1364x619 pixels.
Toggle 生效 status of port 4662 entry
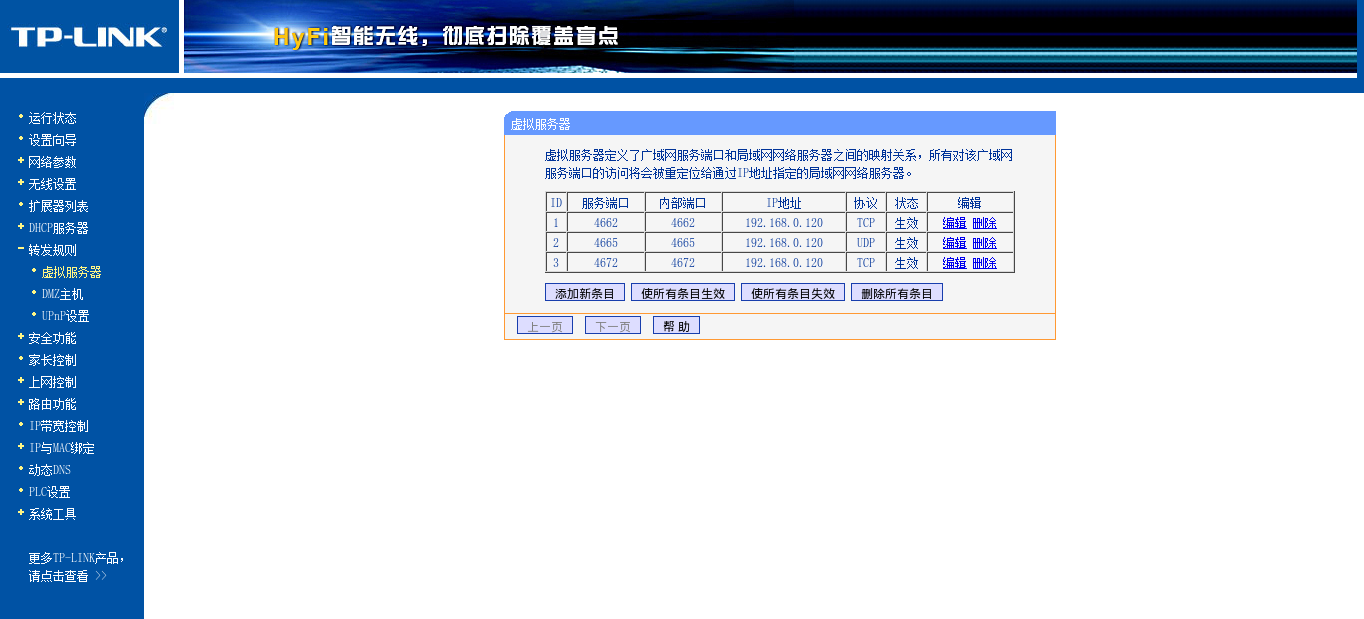tap(906, 223)
